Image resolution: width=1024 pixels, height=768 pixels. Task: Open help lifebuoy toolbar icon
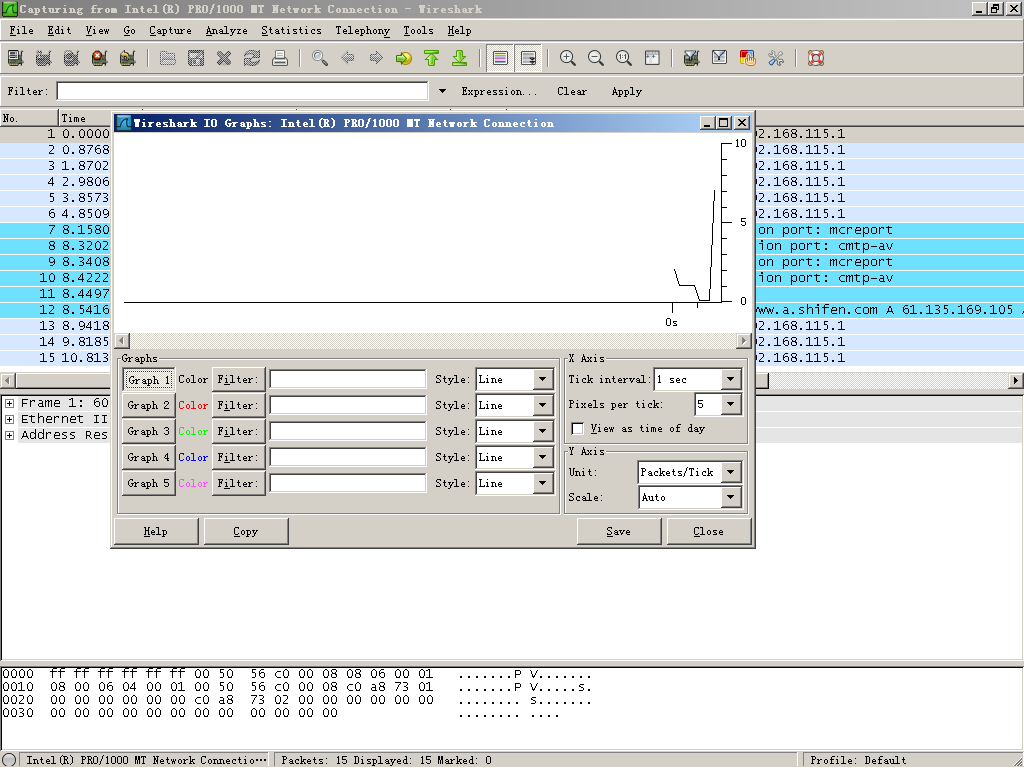coord(816,58)
